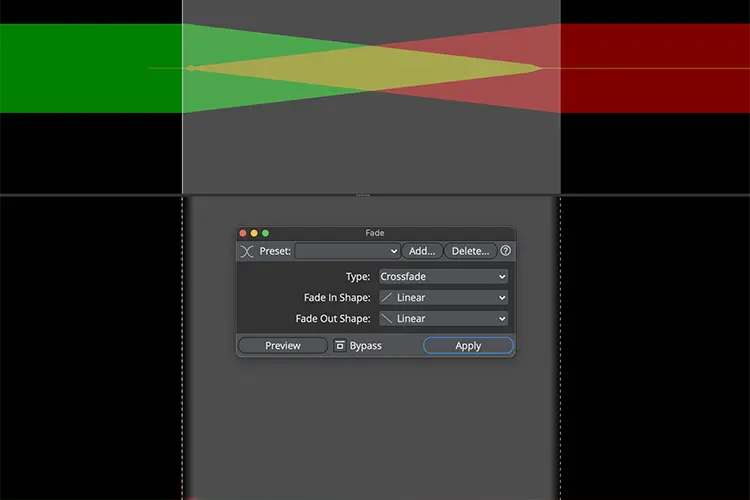This screenshot has height=500, width=750.
Task: Apply the crossfade
Action: pos(468,345)
